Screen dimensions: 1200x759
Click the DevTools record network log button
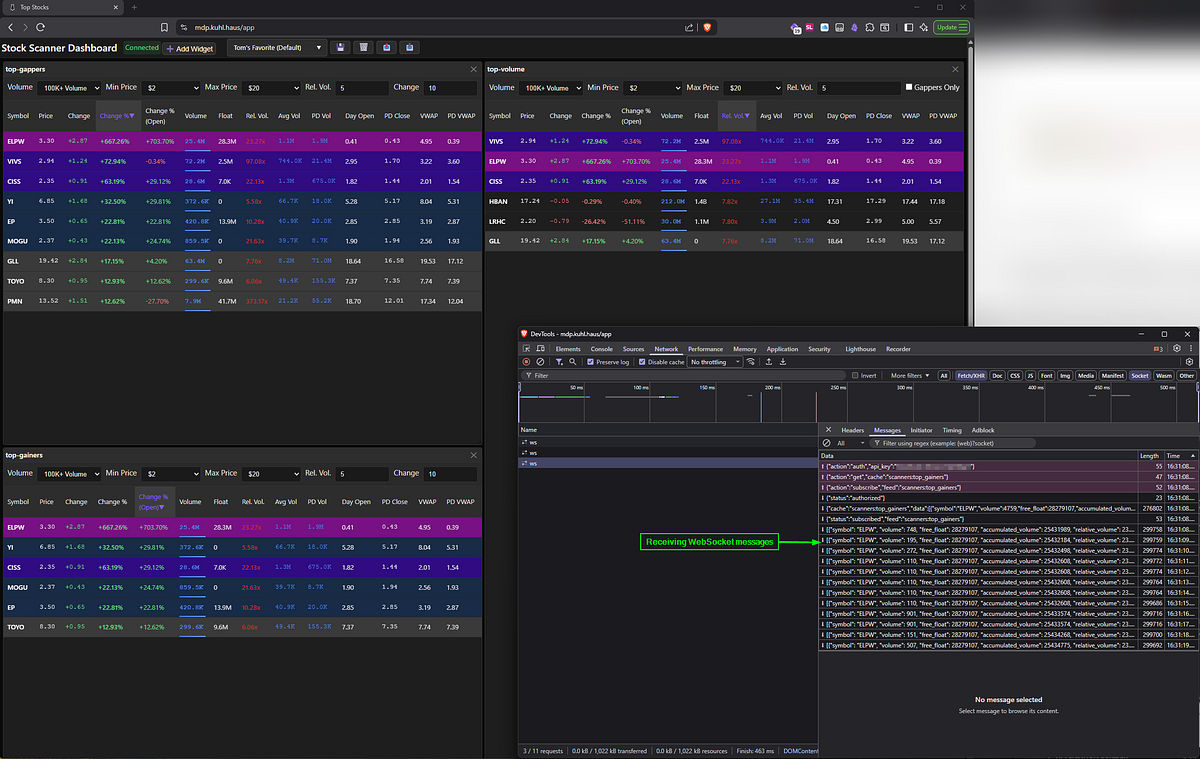click(526, 362)
